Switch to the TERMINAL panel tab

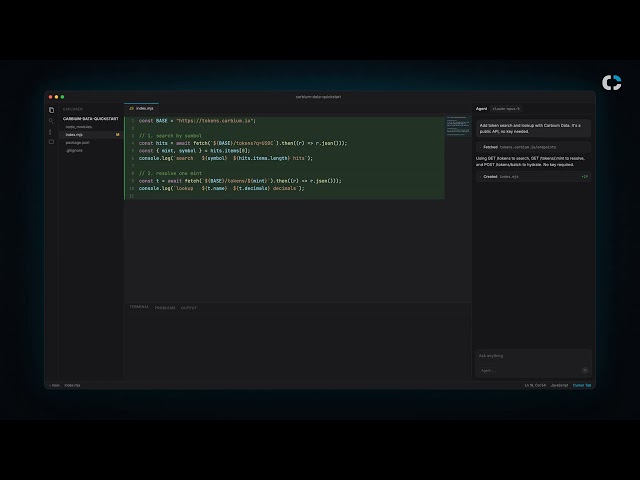coord(139,307)
